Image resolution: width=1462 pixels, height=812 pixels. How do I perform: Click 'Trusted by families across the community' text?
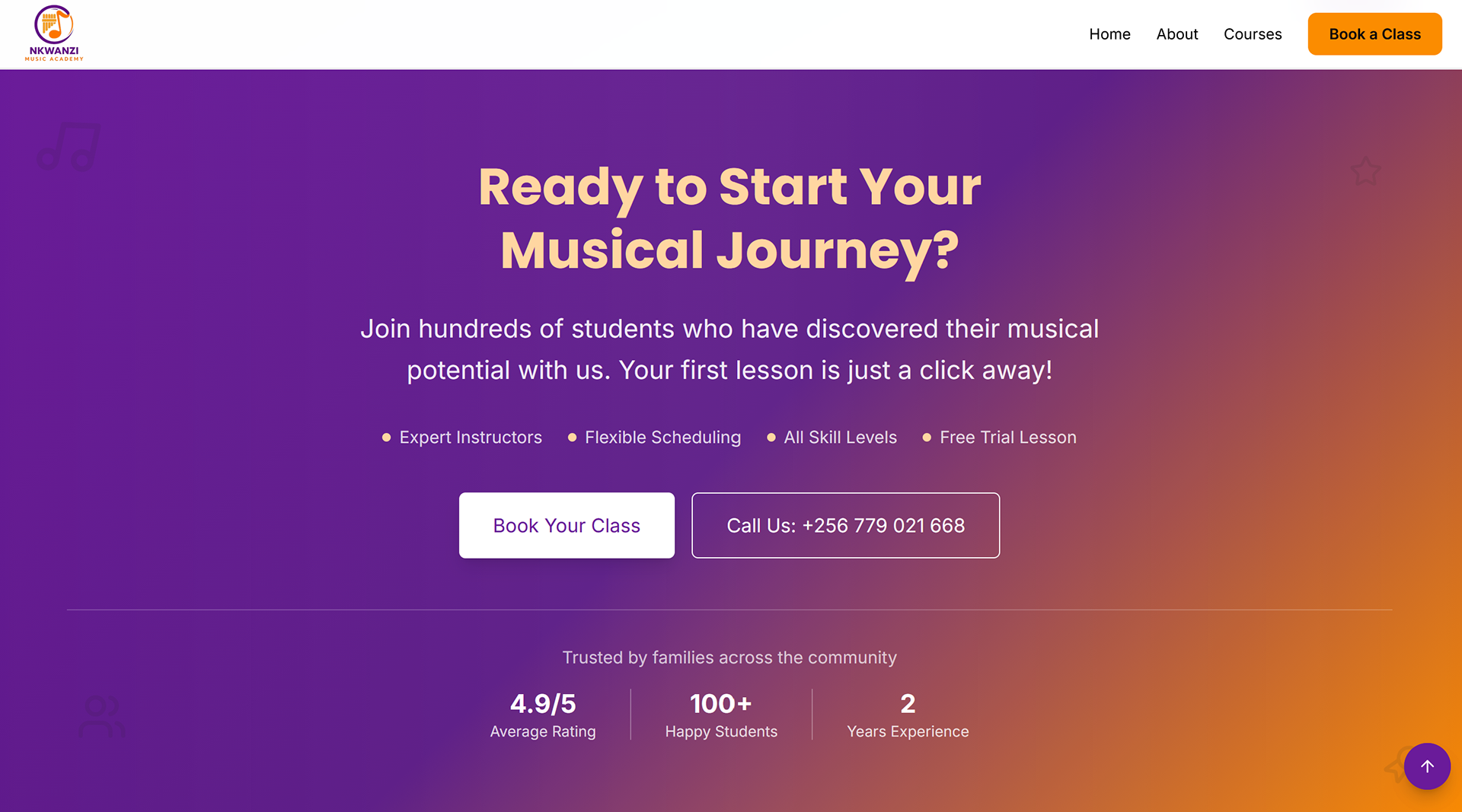click(729, 658)
